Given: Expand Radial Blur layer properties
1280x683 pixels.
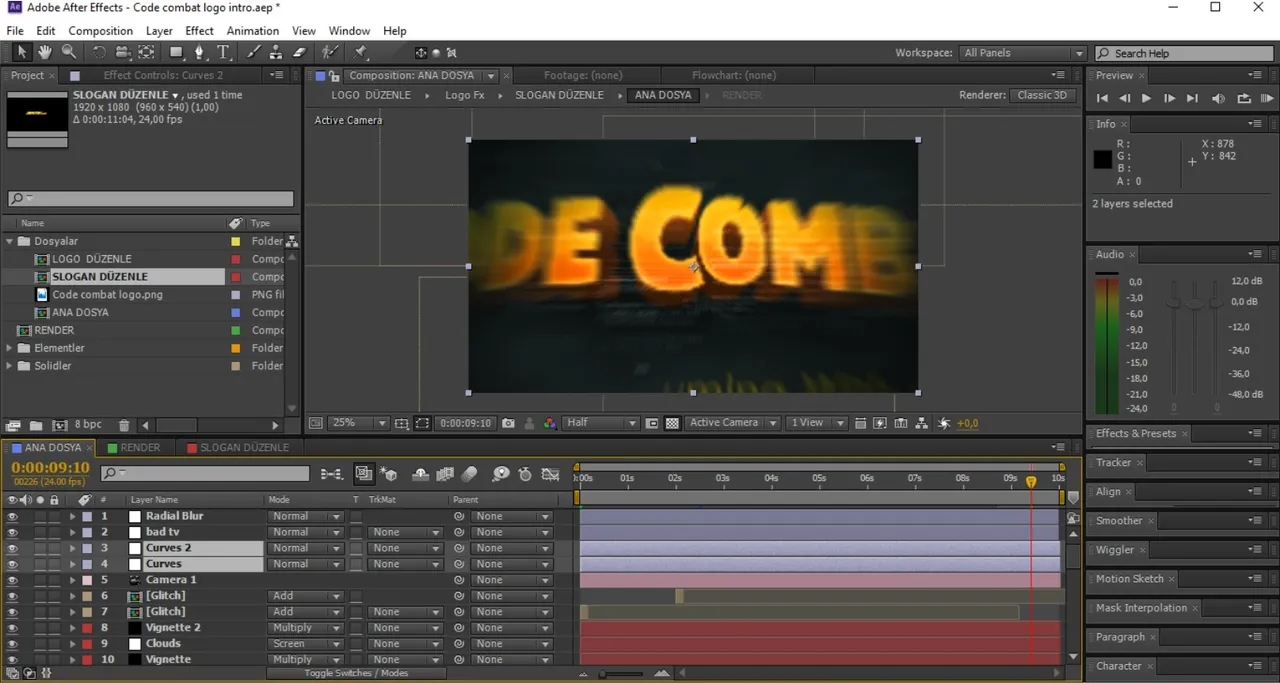Looking at the screenshot, I should [x=72, y=516].
